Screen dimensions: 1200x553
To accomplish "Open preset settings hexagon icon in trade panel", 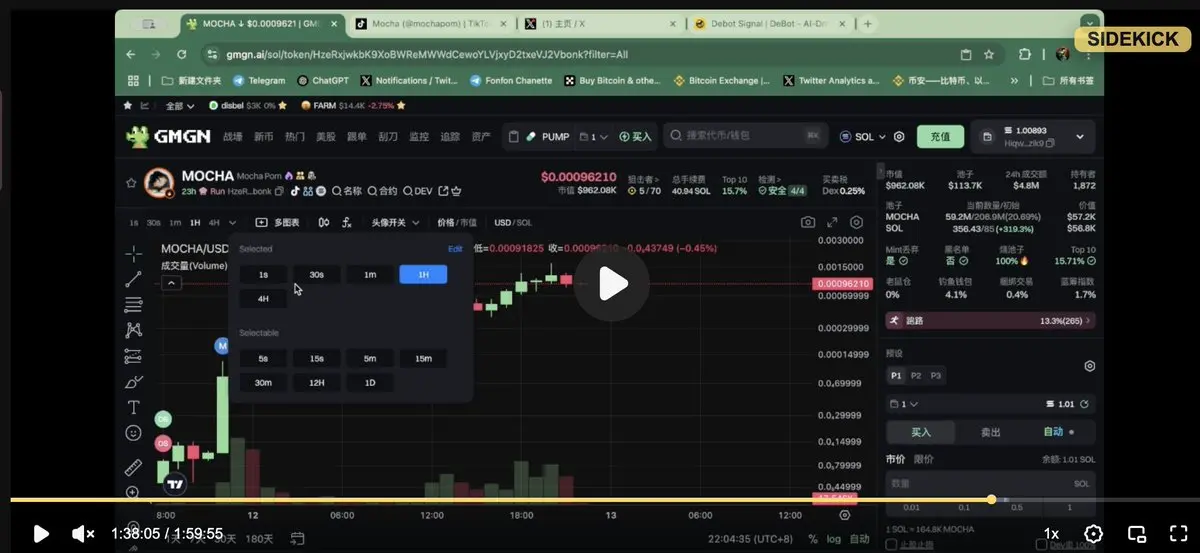I will point(1089,366).
